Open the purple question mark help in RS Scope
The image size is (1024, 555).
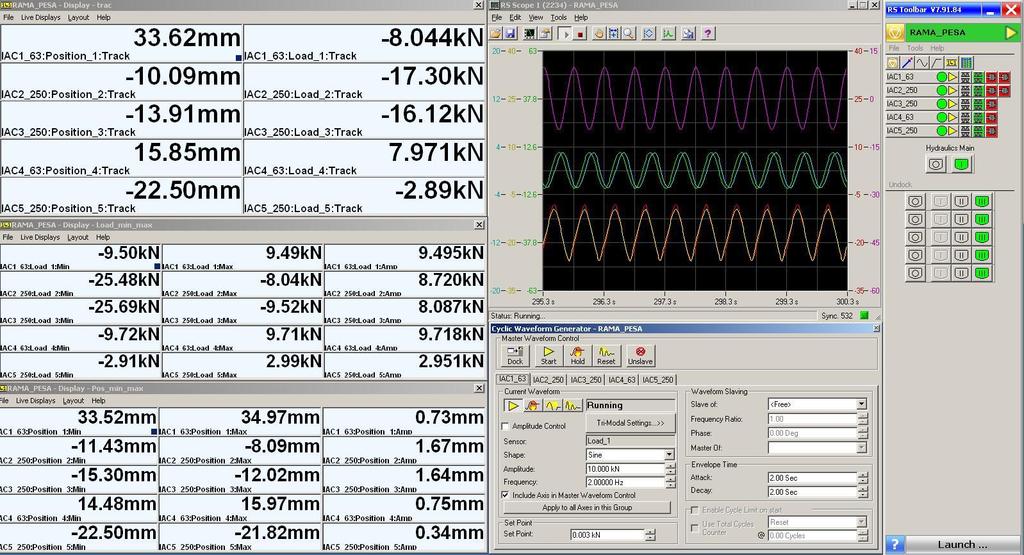point(708,33)
